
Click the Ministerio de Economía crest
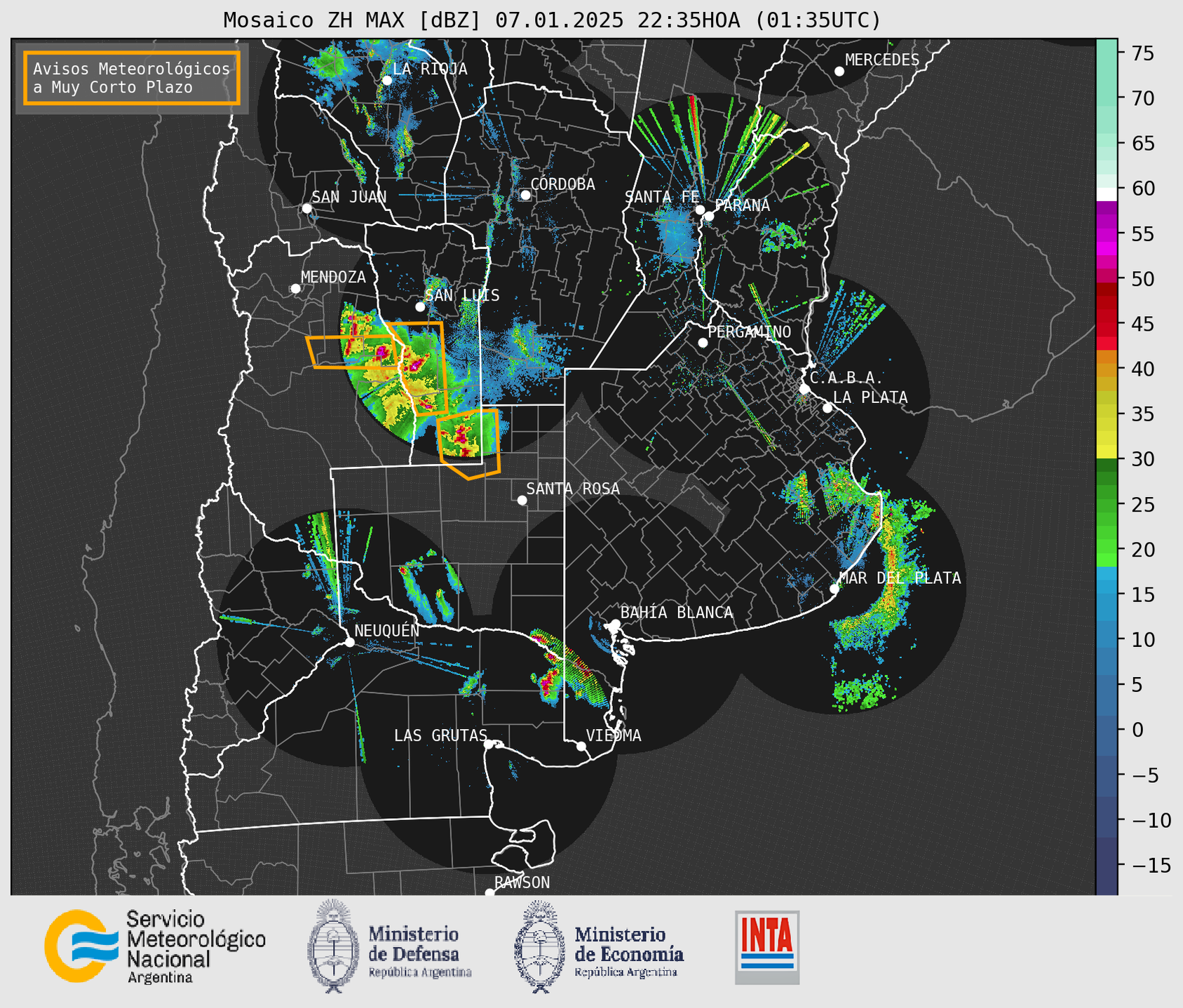[x=540, y=946]
